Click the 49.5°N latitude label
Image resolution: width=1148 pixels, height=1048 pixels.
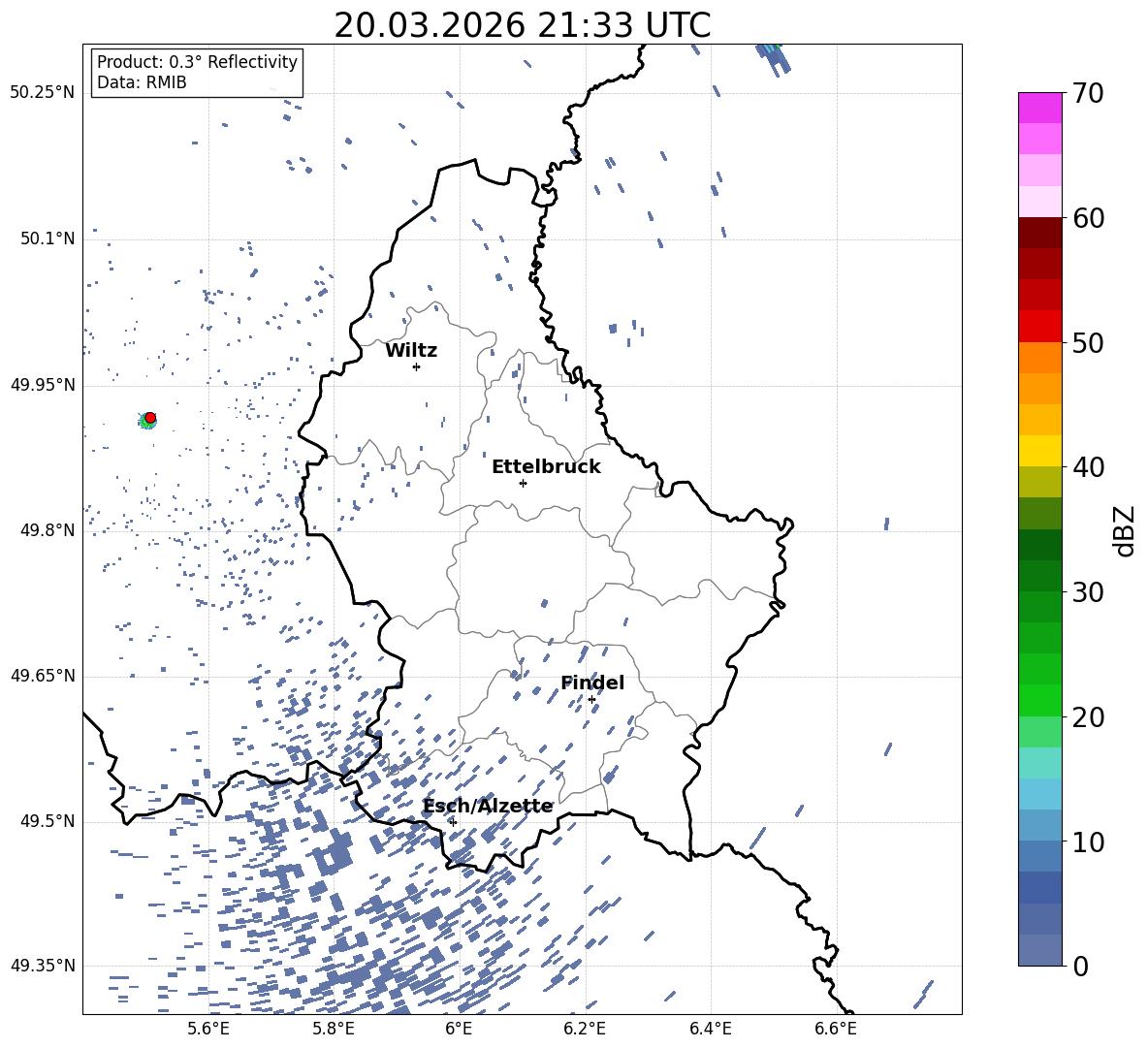click(x=48, y=821)
